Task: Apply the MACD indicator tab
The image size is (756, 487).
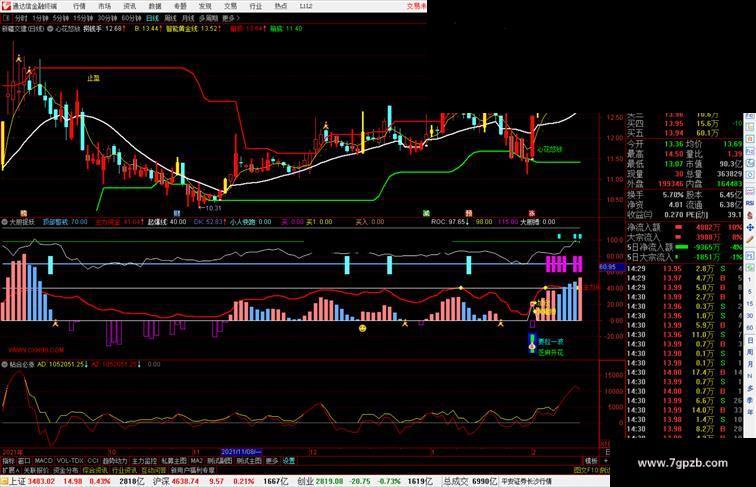Action: [43, 461]
